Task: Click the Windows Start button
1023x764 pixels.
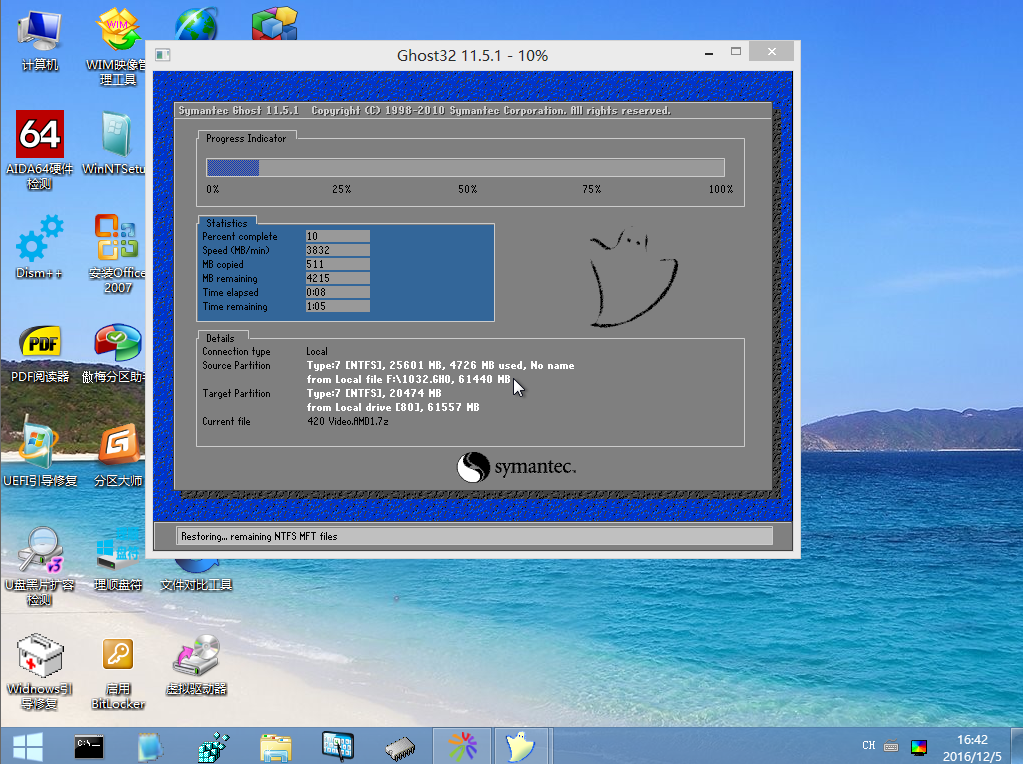Action: tap(28, 746)
